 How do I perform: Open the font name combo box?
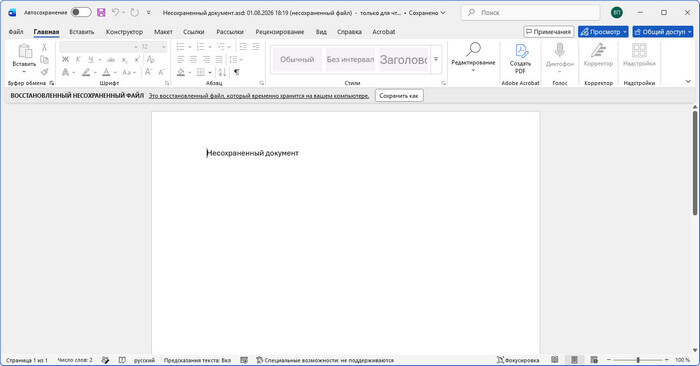(99, 46)
